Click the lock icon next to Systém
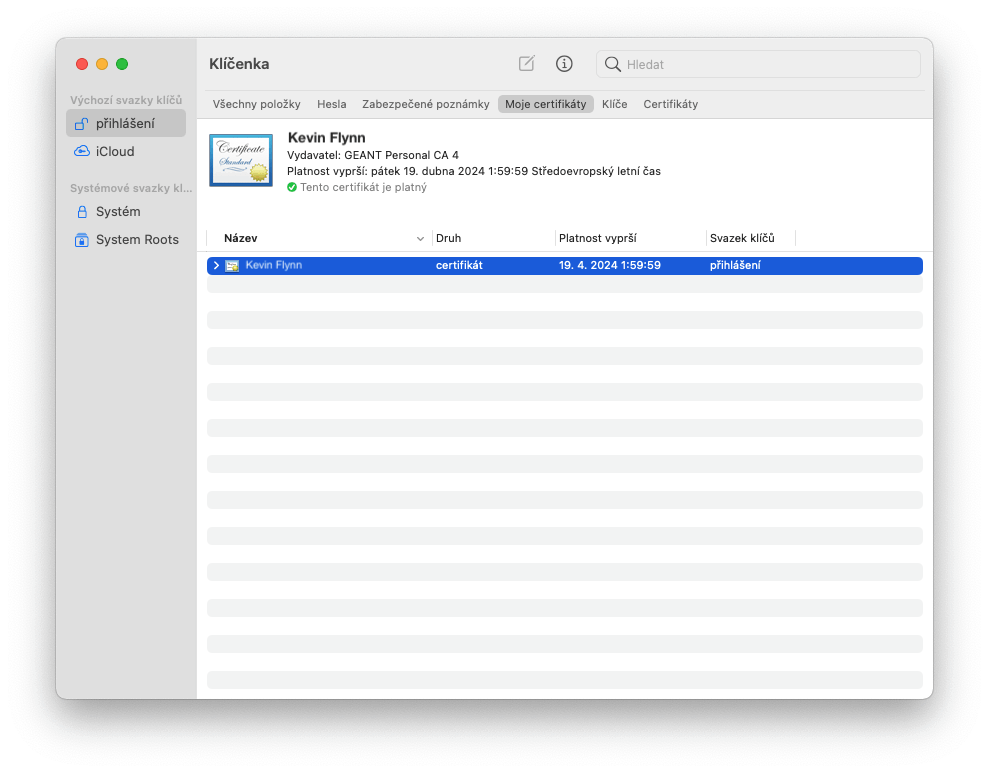The width and height of the screenshot is (989, 773). click(82, 212)
